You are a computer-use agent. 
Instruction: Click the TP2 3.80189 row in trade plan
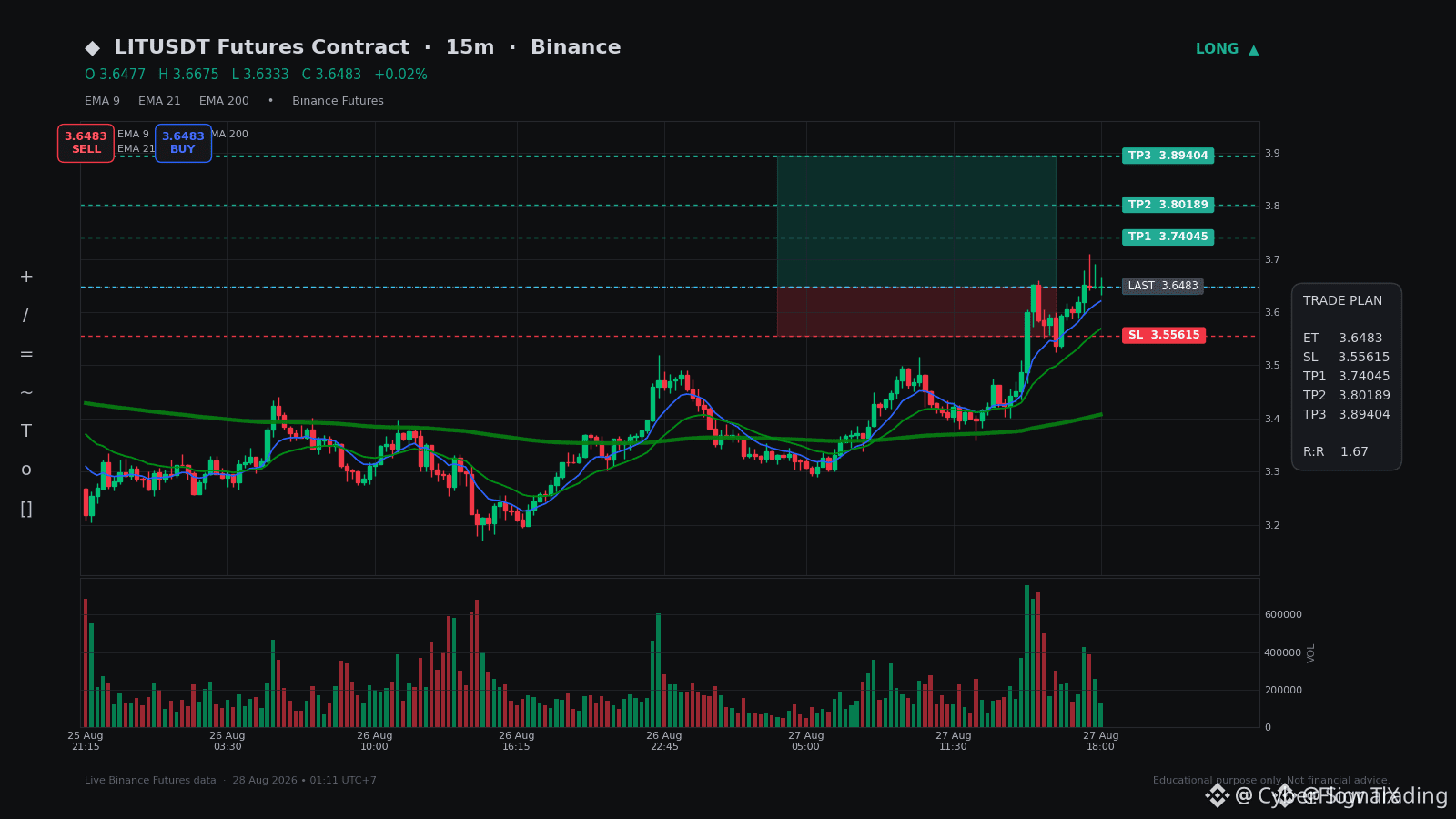(1347, 396)
